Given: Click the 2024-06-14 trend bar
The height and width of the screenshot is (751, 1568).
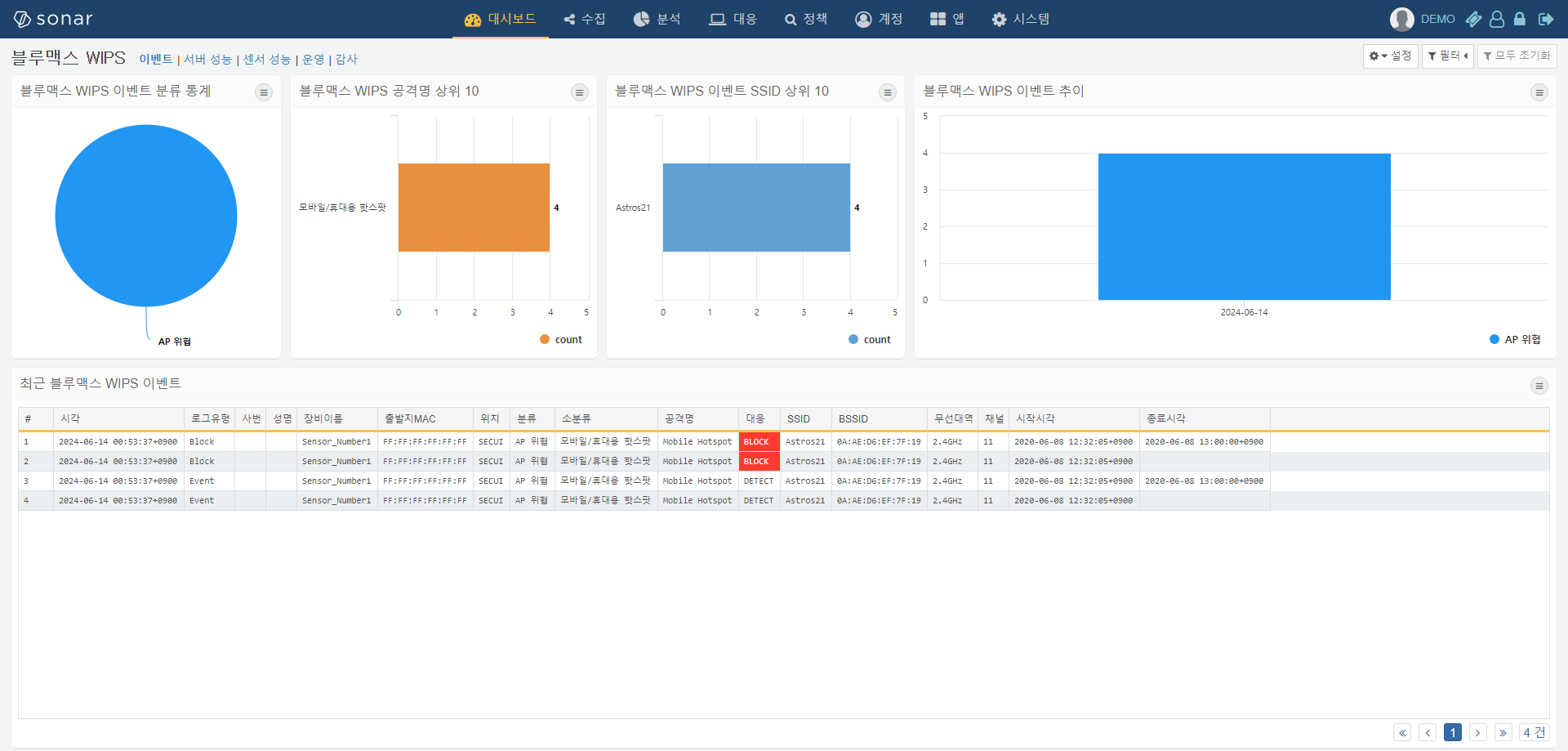Looking at the screenshot, I should [1244, 226].
